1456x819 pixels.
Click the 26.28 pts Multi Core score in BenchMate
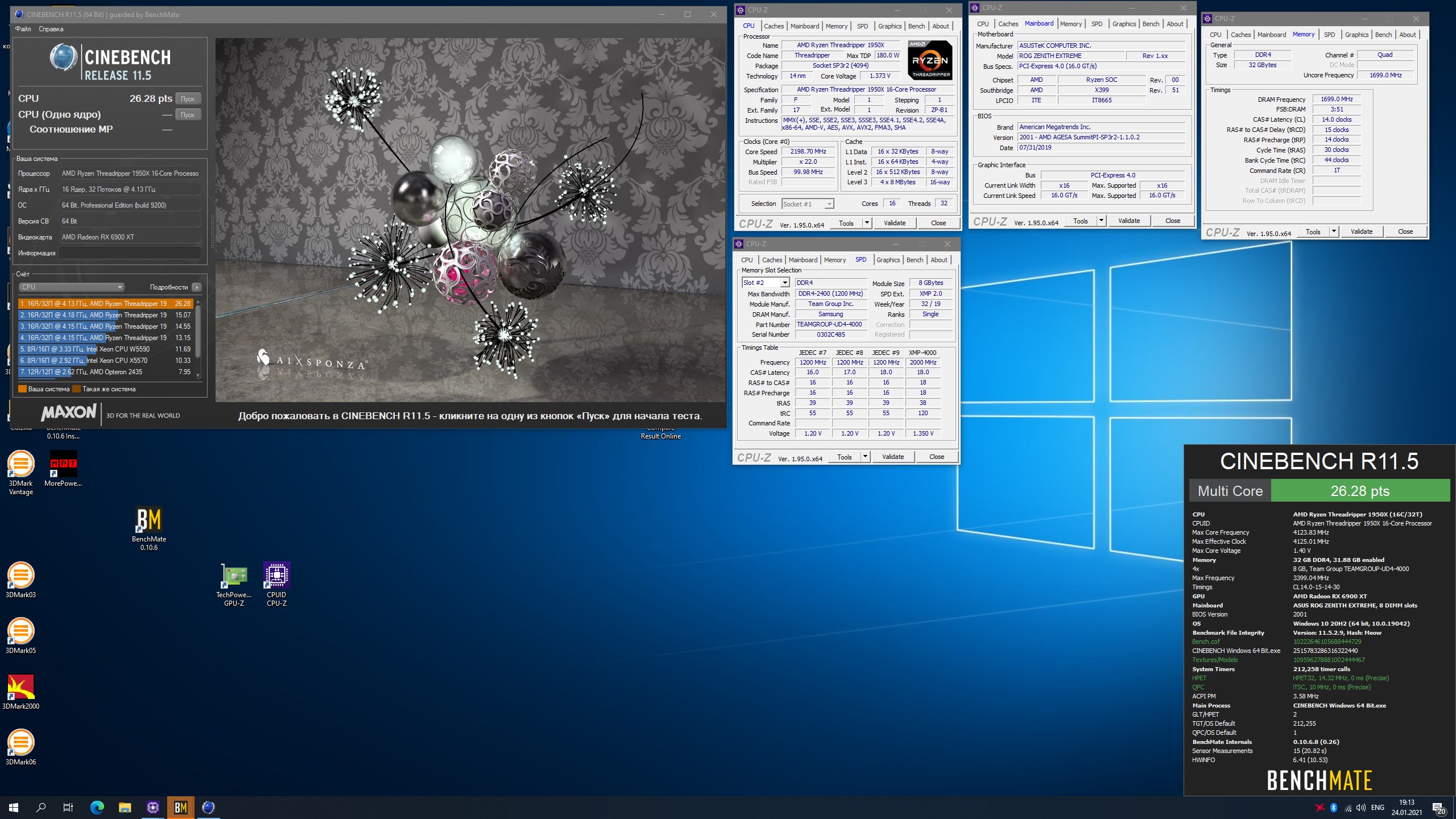click(x=1360, y=491)
